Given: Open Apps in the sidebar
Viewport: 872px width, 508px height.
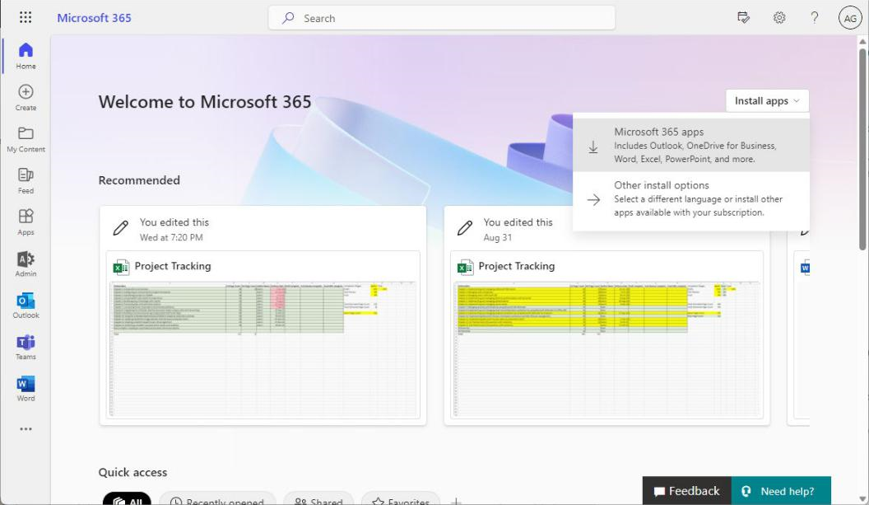Looking at the screenshot, I should coord(26,222).
